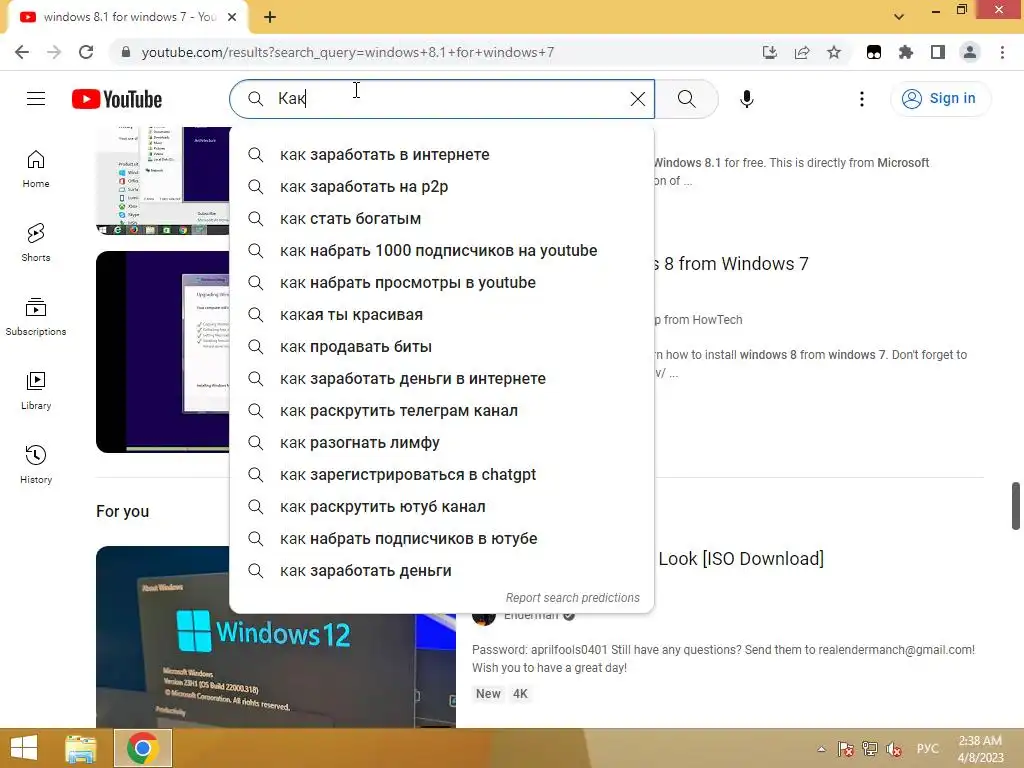Select suggestion какая ты красивая
Viewport: 1024px width, 768px height.
click(441, 314)
